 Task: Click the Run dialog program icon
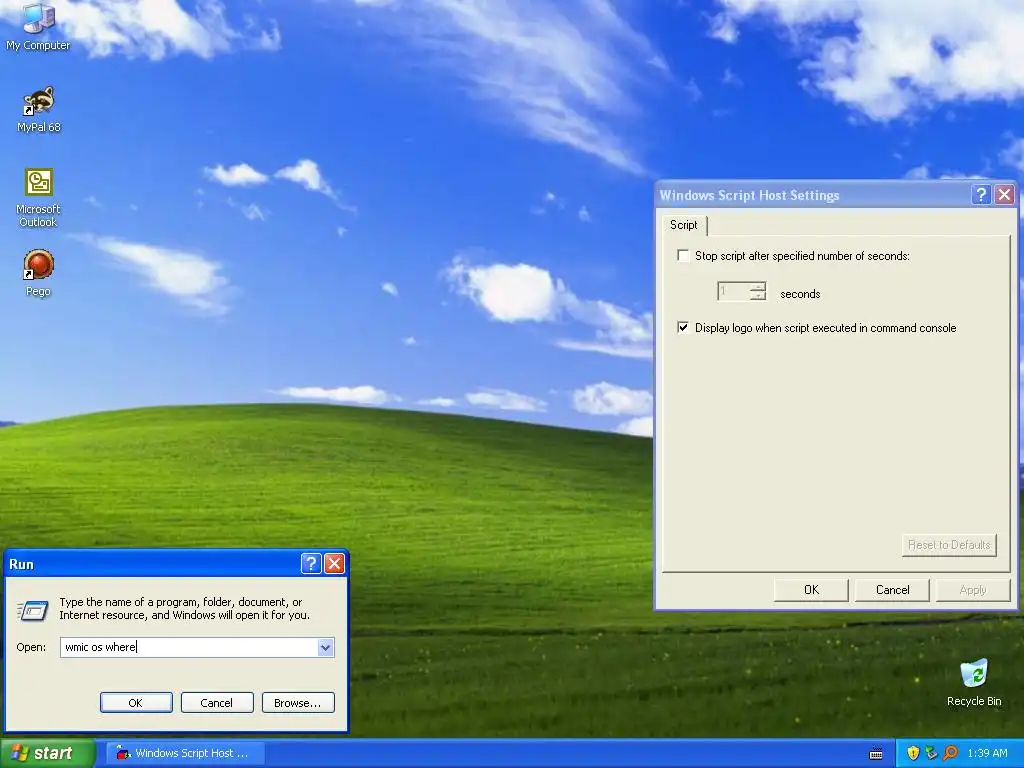33,610
